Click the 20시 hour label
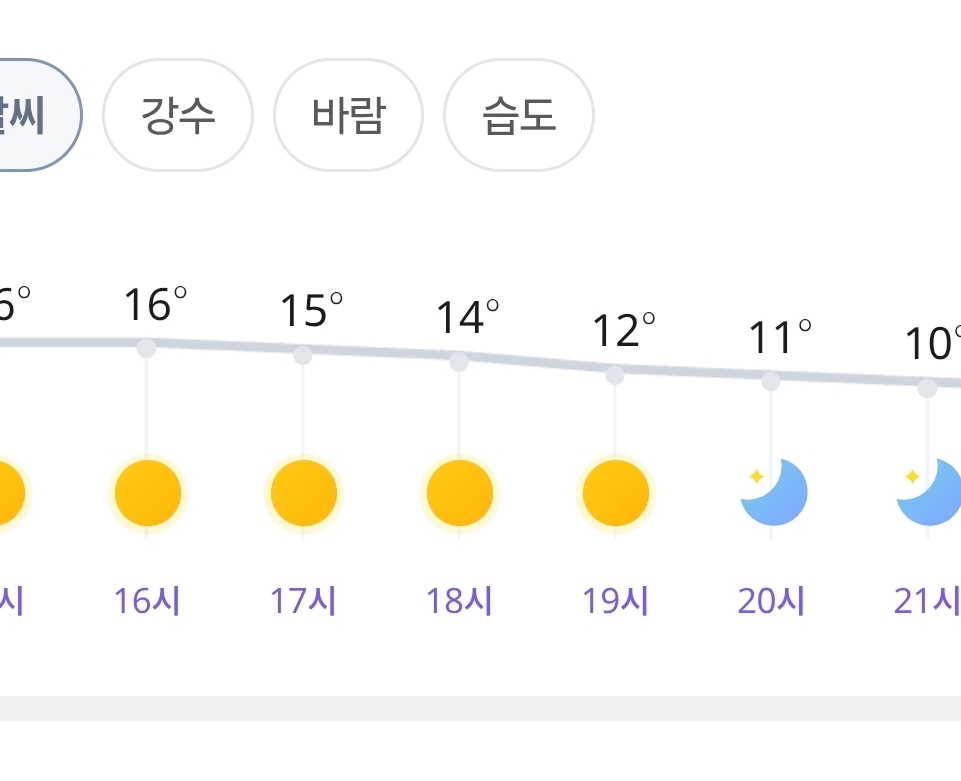Image resolution: width=961 pixels, height=781 pixels. 771,602
